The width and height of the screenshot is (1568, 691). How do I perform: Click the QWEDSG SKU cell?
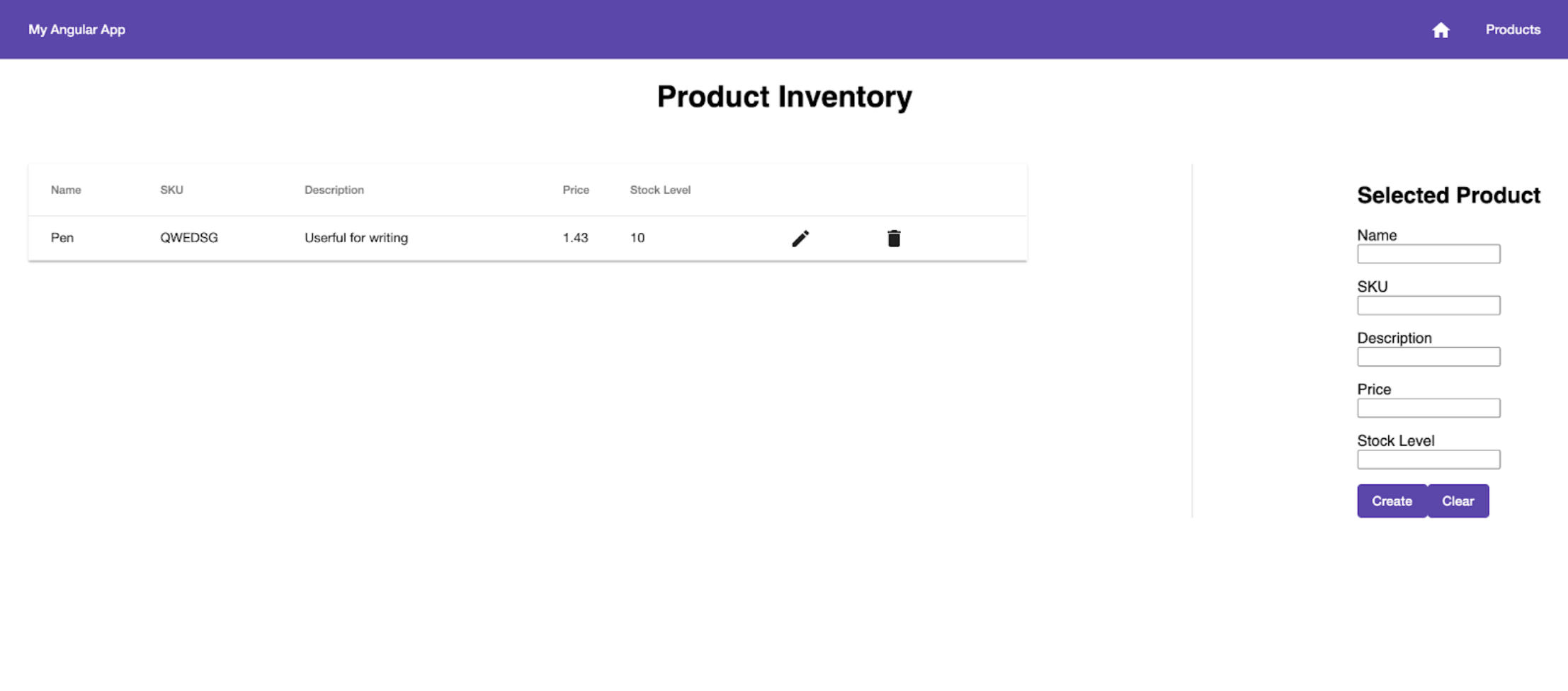click(x=189, y=238)
